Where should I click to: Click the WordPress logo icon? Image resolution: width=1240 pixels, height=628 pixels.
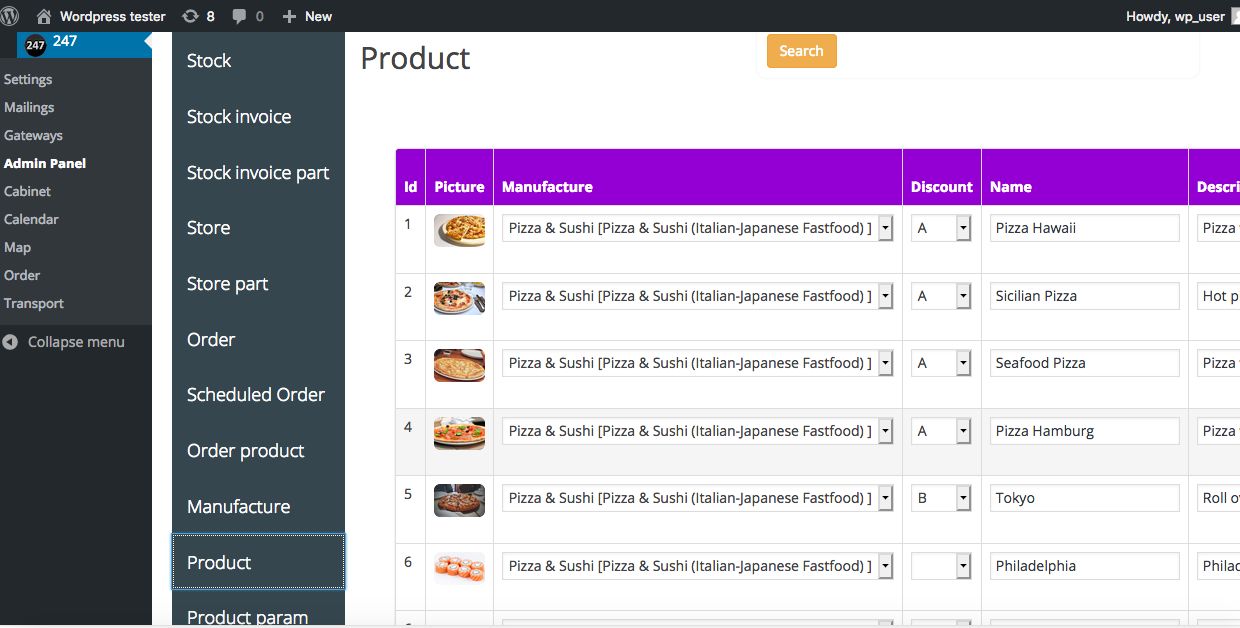tap(10, 16)
